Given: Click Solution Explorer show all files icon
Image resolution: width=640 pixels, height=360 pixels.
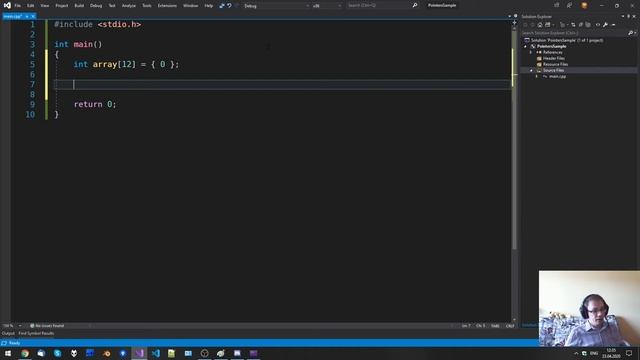Looking at the screenshot, I should coord(588,25).
